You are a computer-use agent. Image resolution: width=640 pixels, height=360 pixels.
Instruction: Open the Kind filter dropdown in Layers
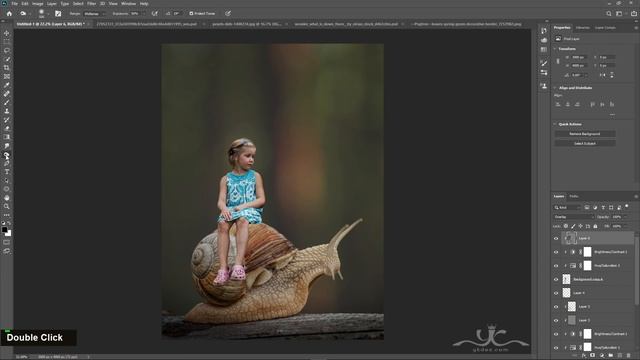coord(567,207)
